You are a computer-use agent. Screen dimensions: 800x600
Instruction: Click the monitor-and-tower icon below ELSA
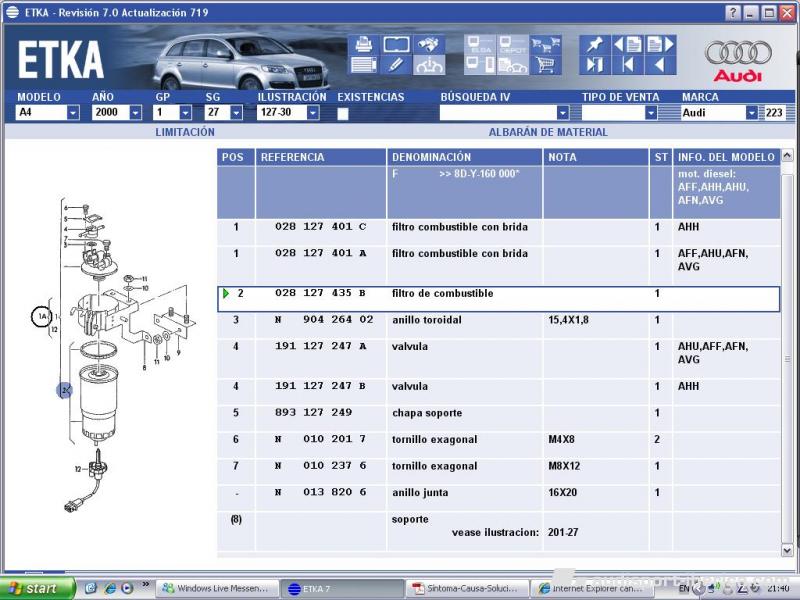tap(480, 65)
